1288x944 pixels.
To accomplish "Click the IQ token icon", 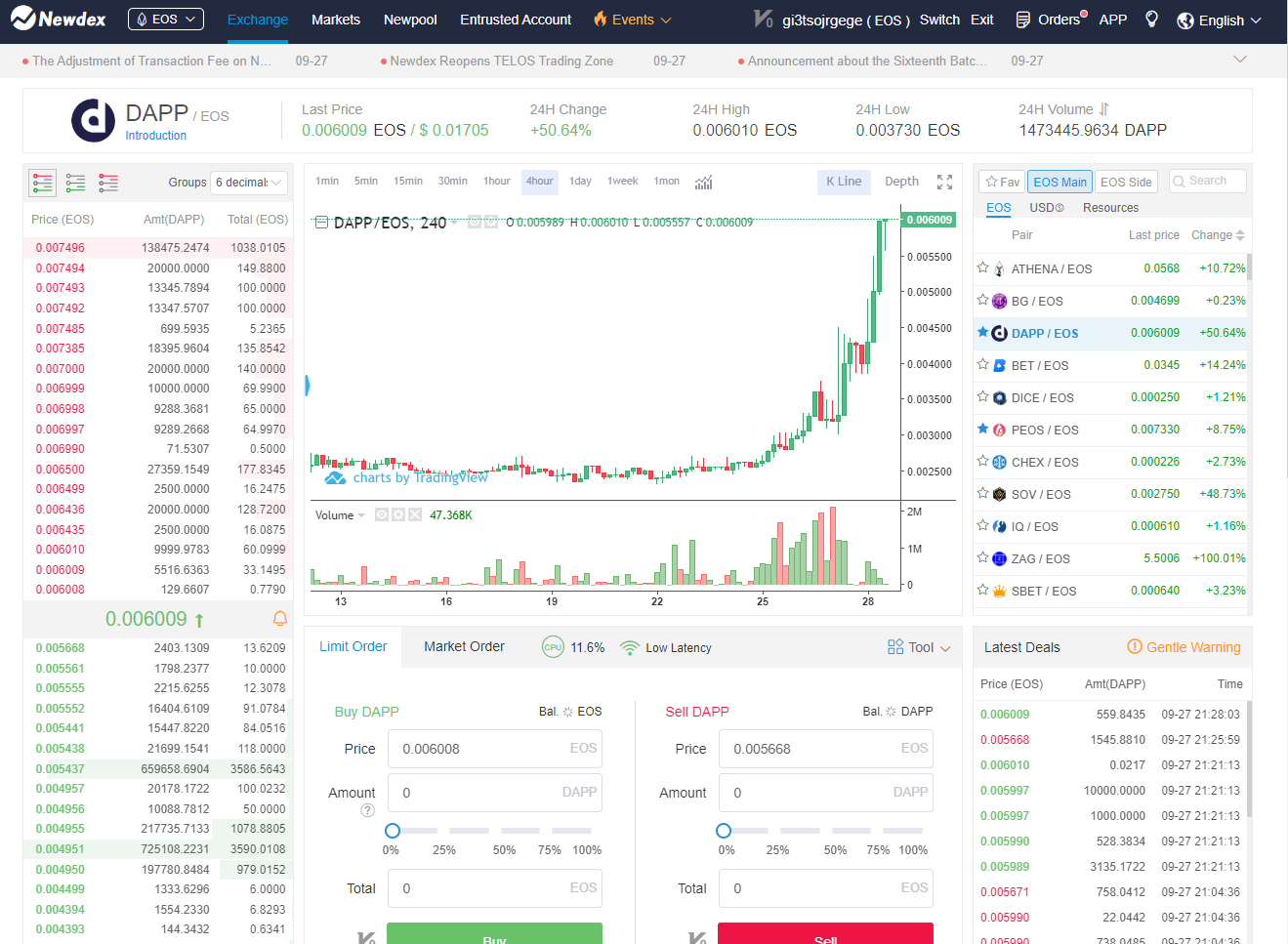I will 999,526.
